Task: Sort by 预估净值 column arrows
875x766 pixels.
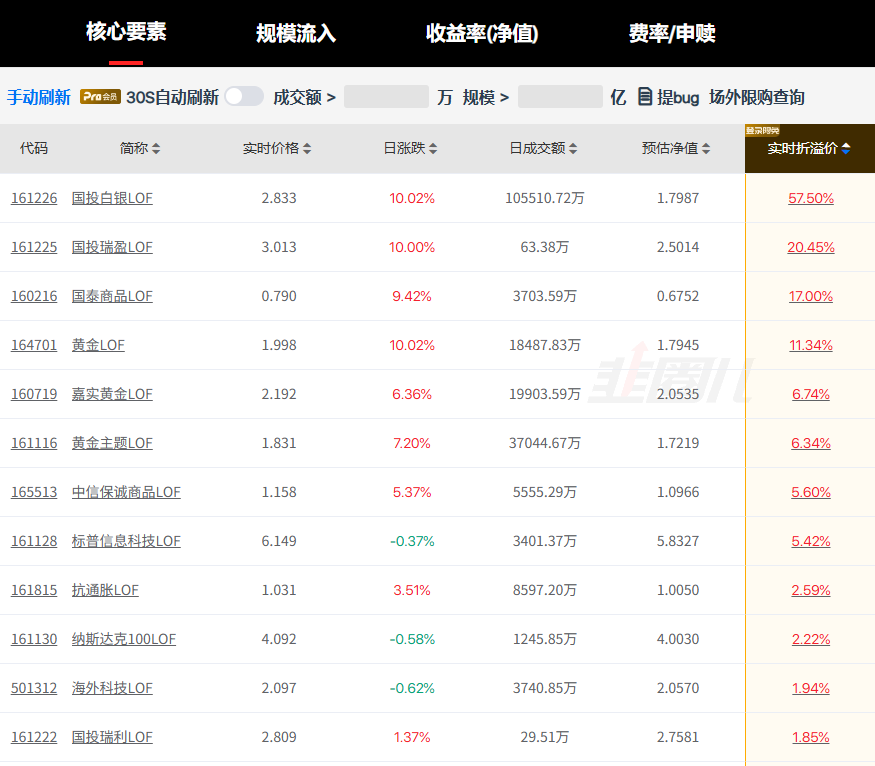Action: (x=706, y=148)
